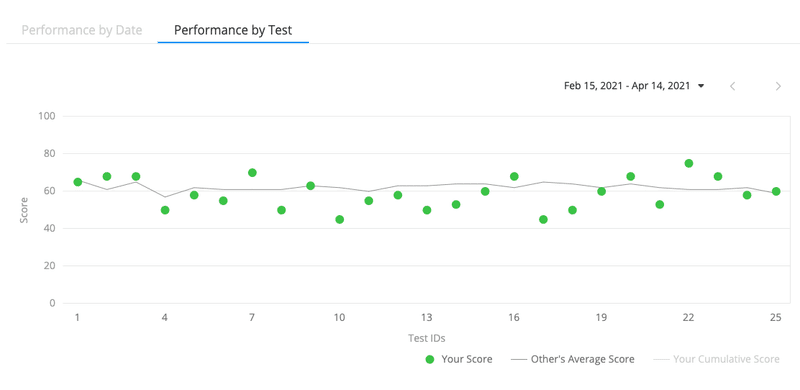
Task: Click the score point for test 13
Action: pos(427,210)
